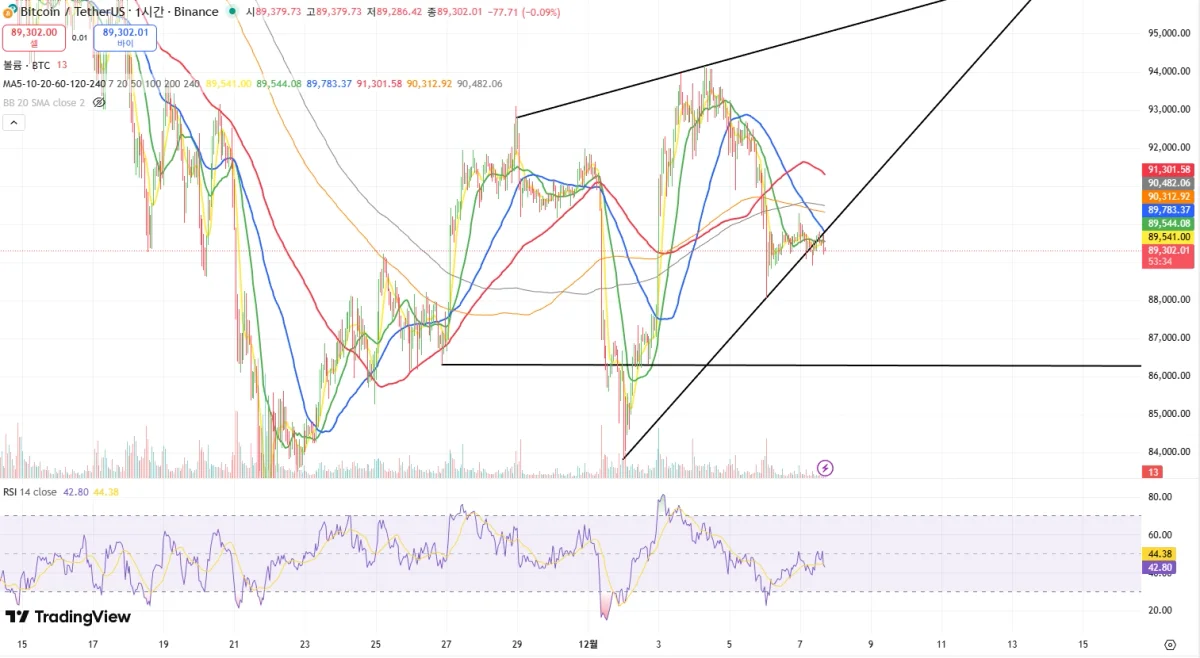Click the TradingView logo

[x=68, y=617]
